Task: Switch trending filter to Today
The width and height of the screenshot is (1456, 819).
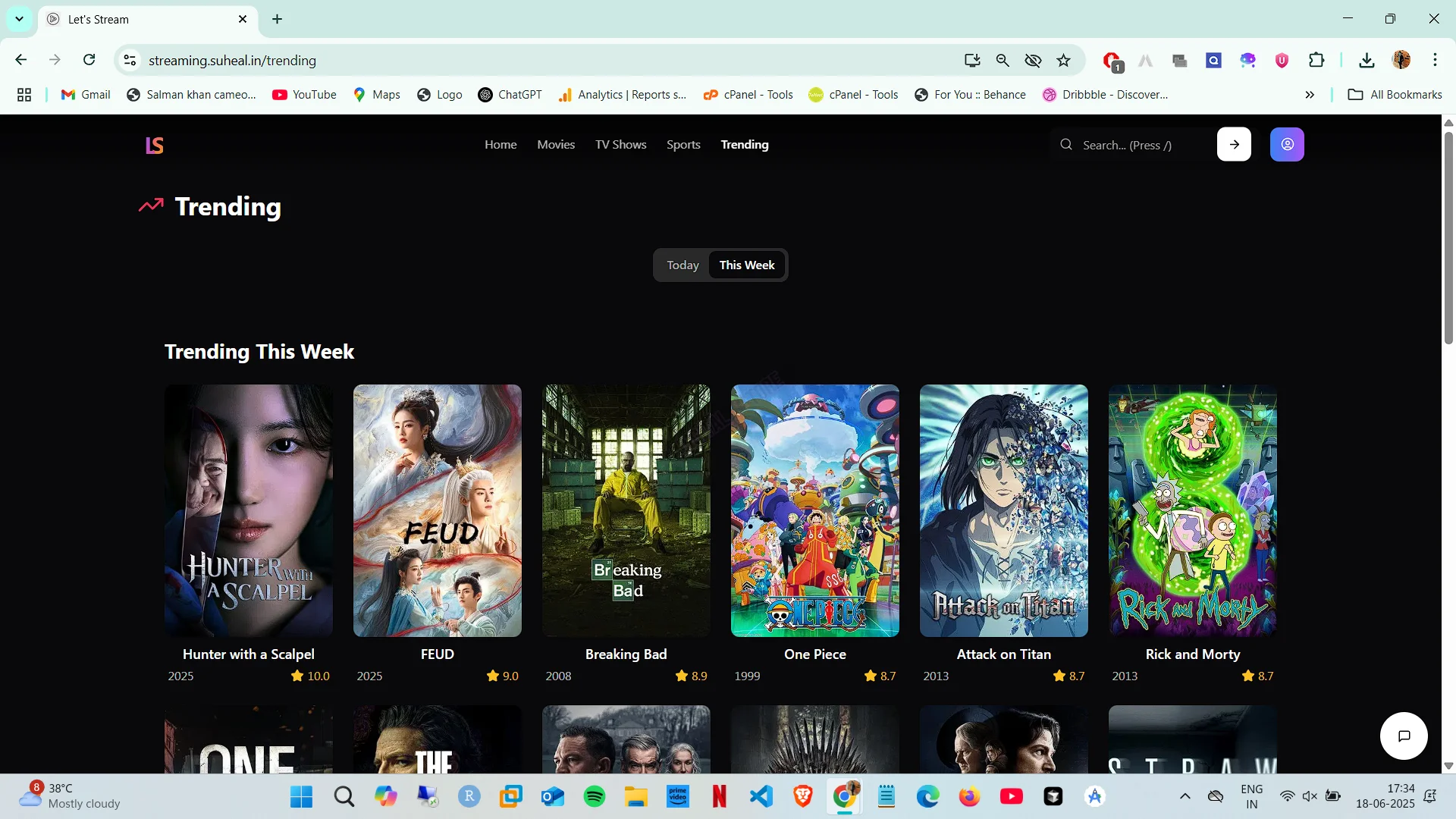Action: point(682,265)
